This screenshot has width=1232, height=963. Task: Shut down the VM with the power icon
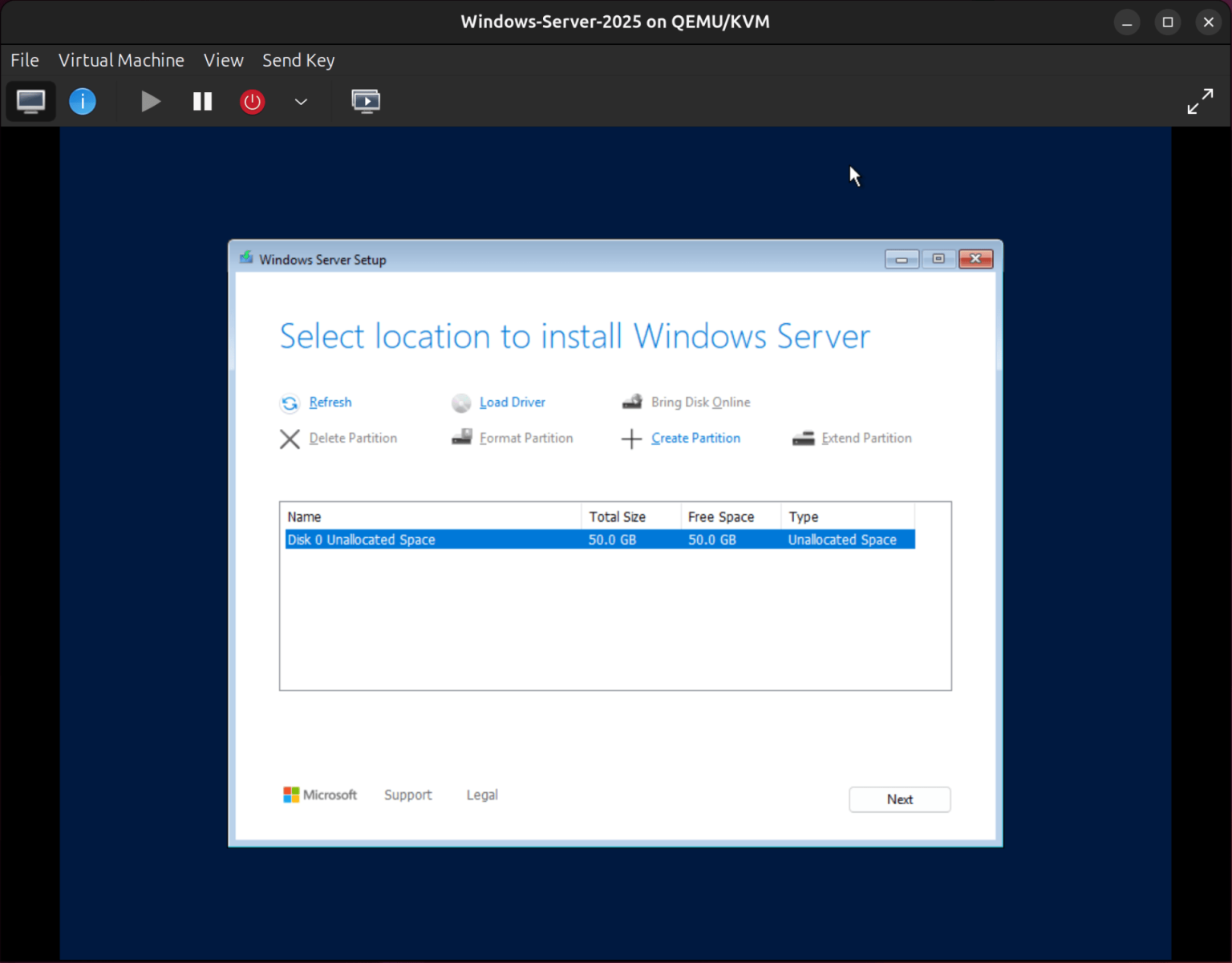point(252,101)
